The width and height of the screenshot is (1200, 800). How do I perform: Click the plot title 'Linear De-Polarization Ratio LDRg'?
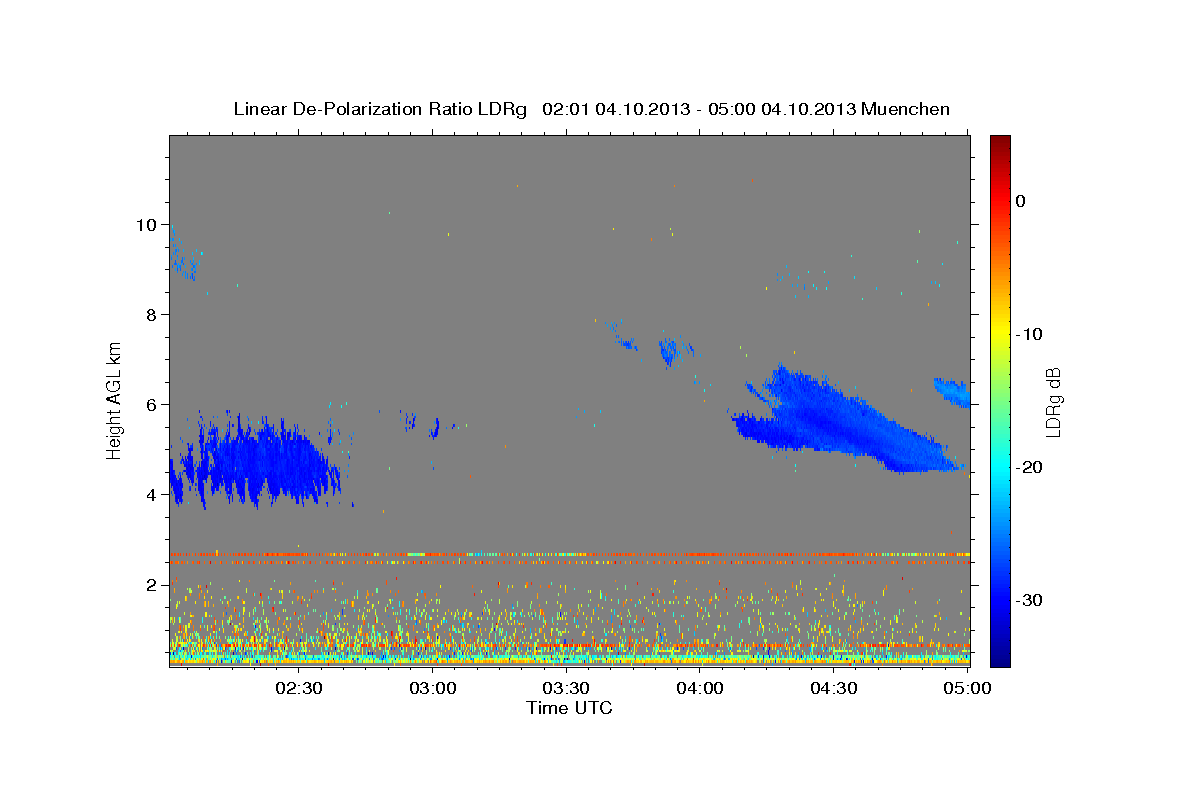coord(379,109)
